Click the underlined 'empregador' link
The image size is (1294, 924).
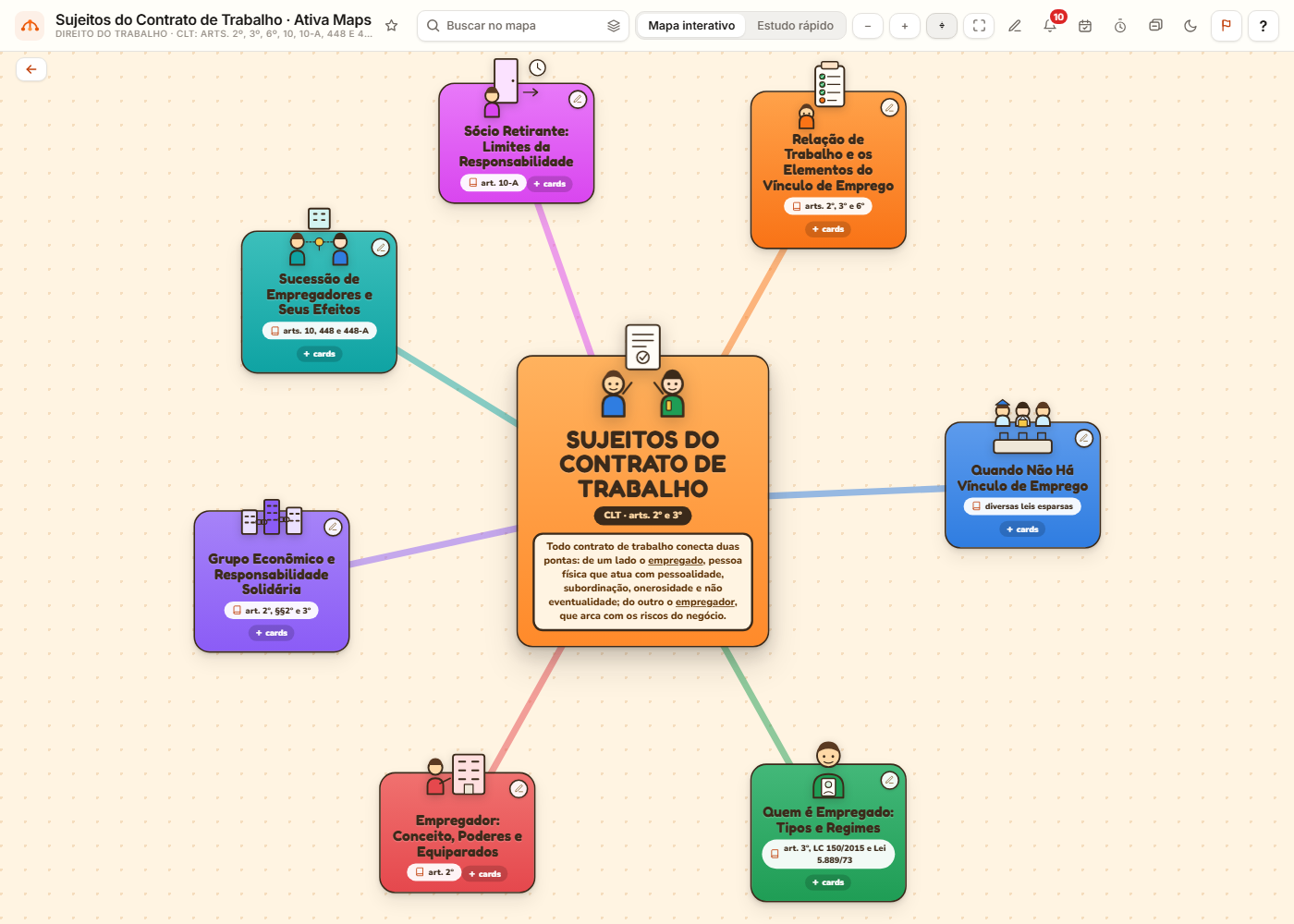pos(705,602)
